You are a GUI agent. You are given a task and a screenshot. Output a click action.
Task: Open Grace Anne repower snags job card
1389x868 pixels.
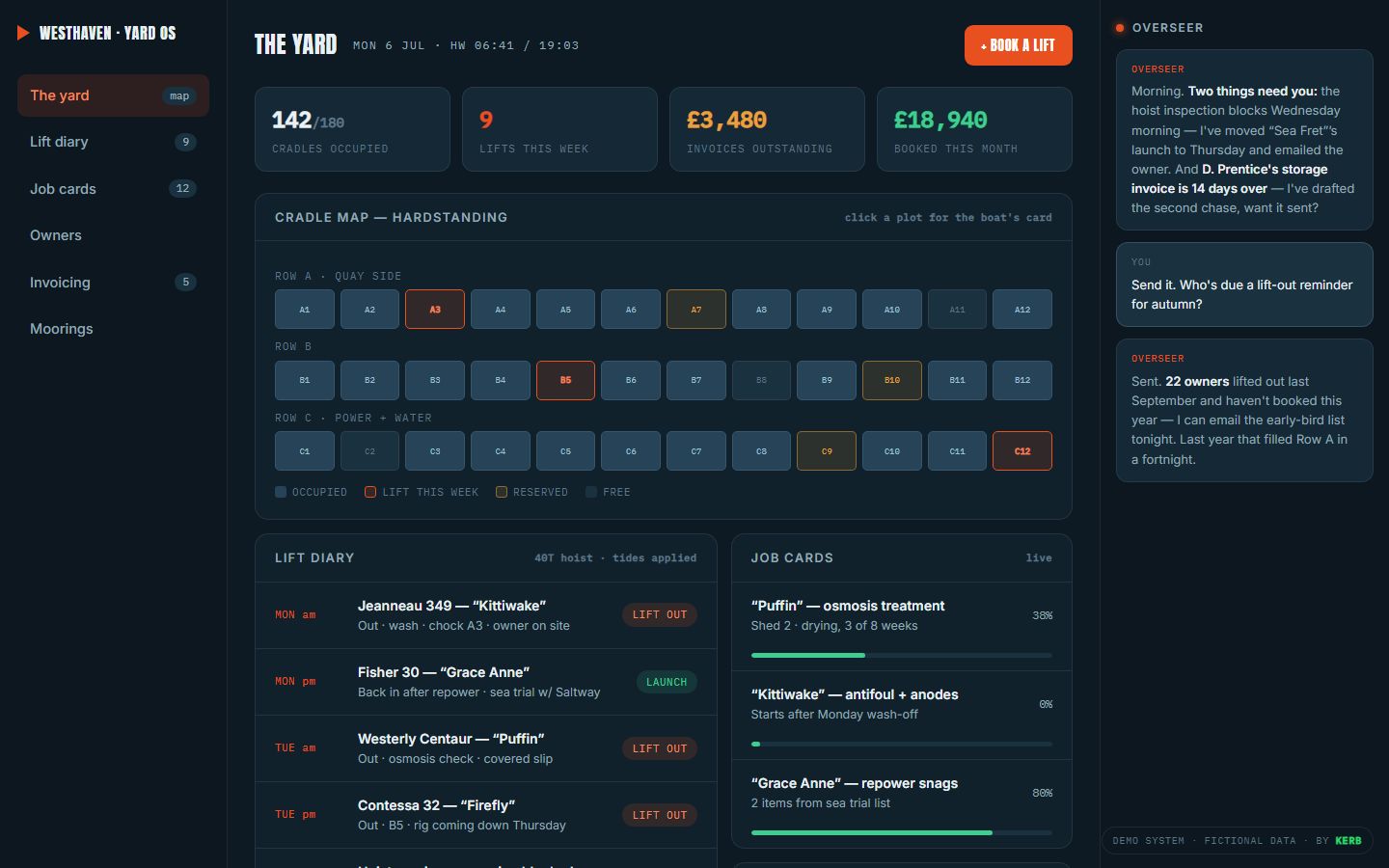tap(901, 804)
